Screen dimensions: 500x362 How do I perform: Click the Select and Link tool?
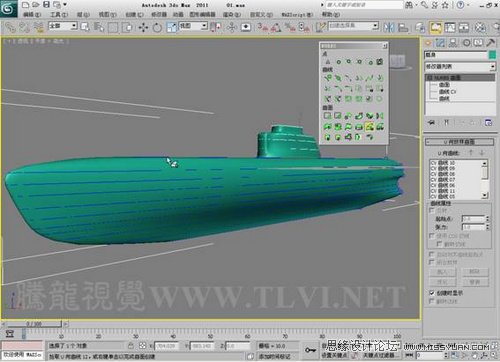(10, 27)
